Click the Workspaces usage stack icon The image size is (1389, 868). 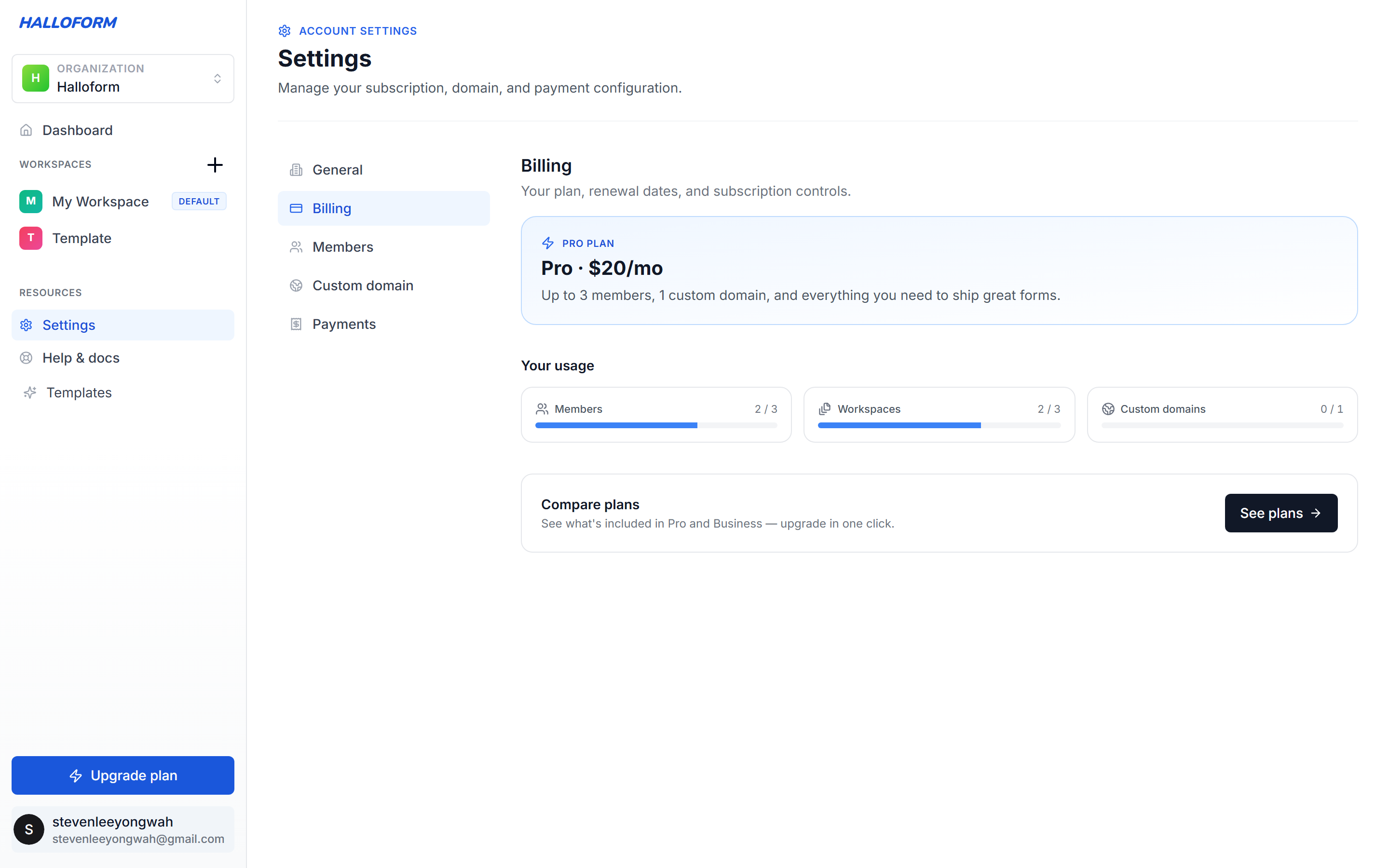click(x=825, y=409)
